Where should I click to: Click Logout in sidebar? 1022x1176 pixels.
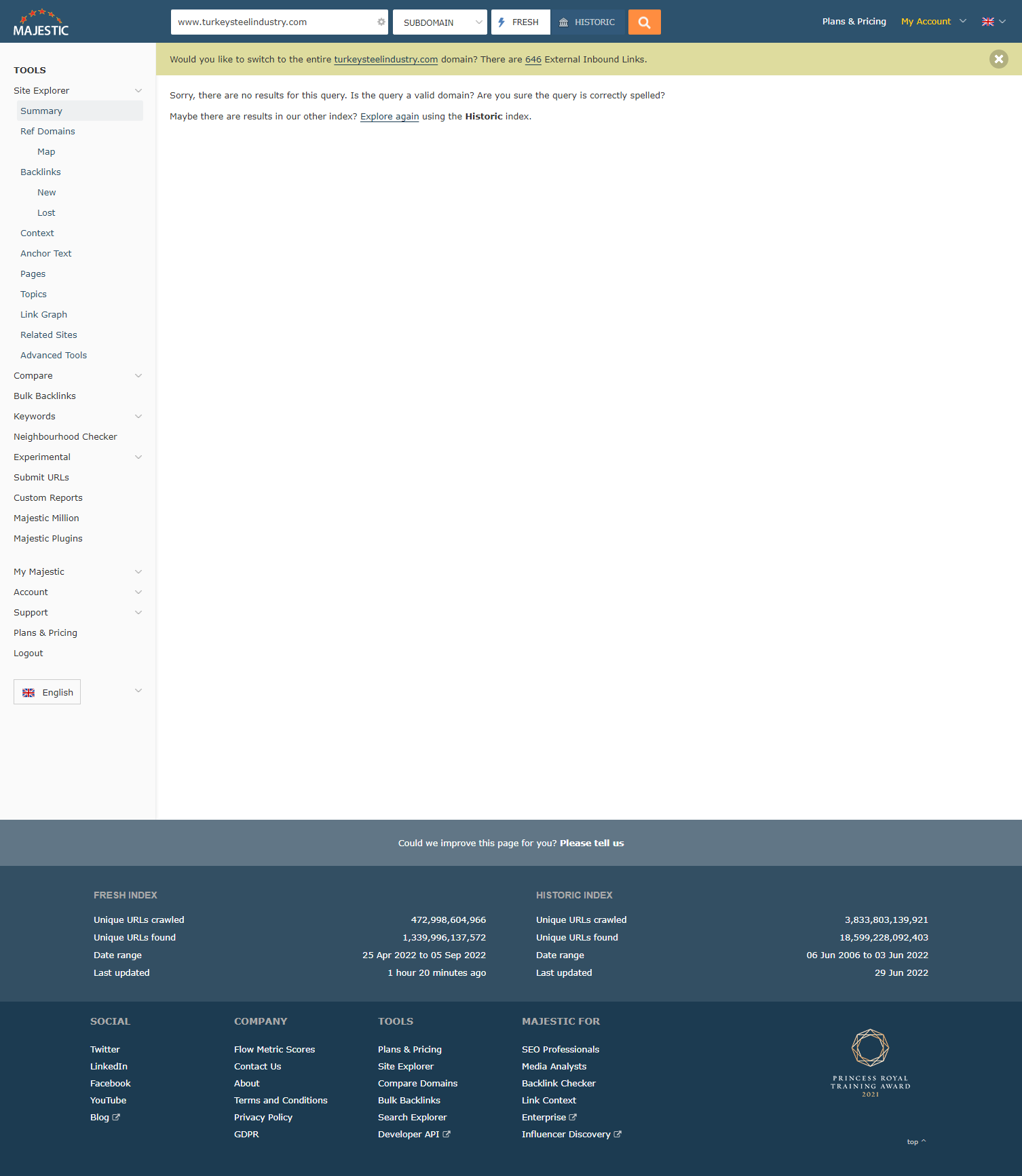coord(29,653)
